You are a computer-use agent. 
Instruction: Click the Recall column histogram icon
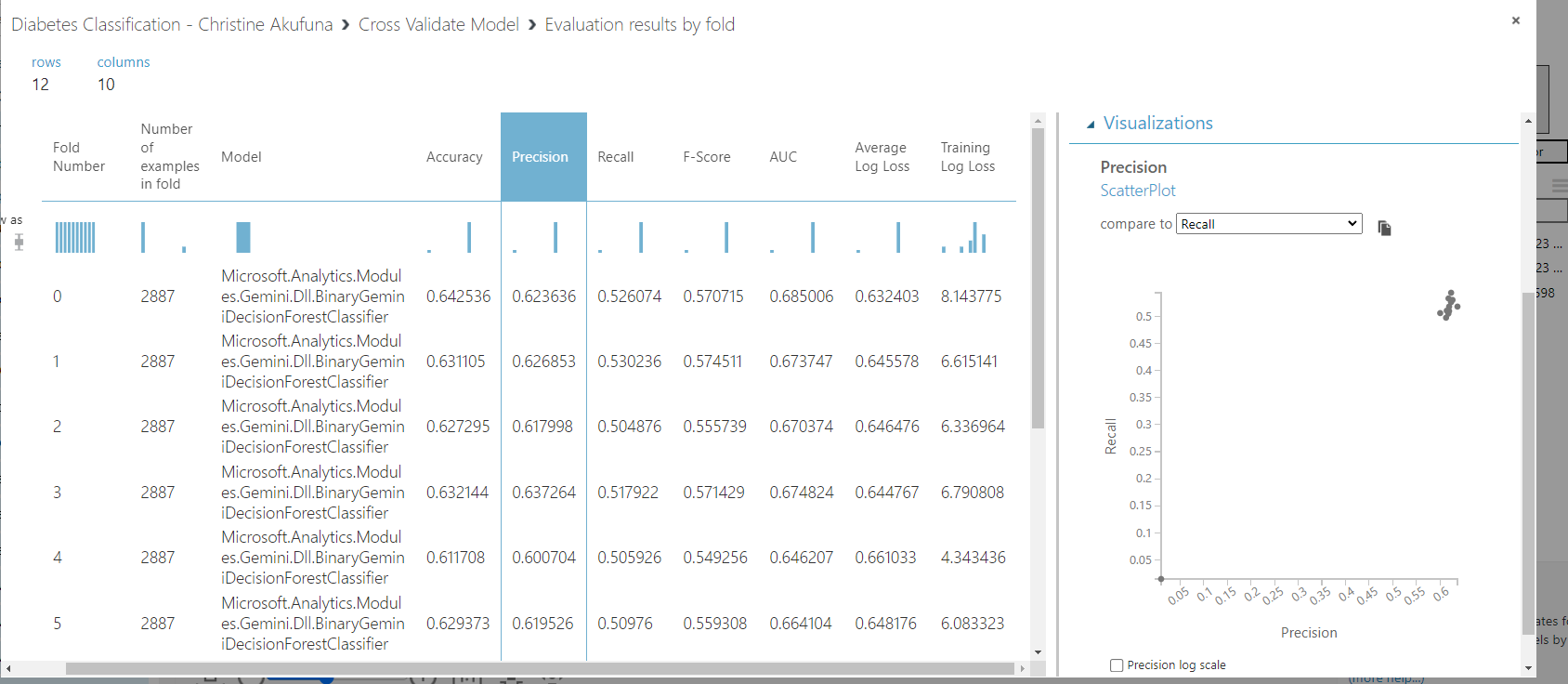(621, 237)
